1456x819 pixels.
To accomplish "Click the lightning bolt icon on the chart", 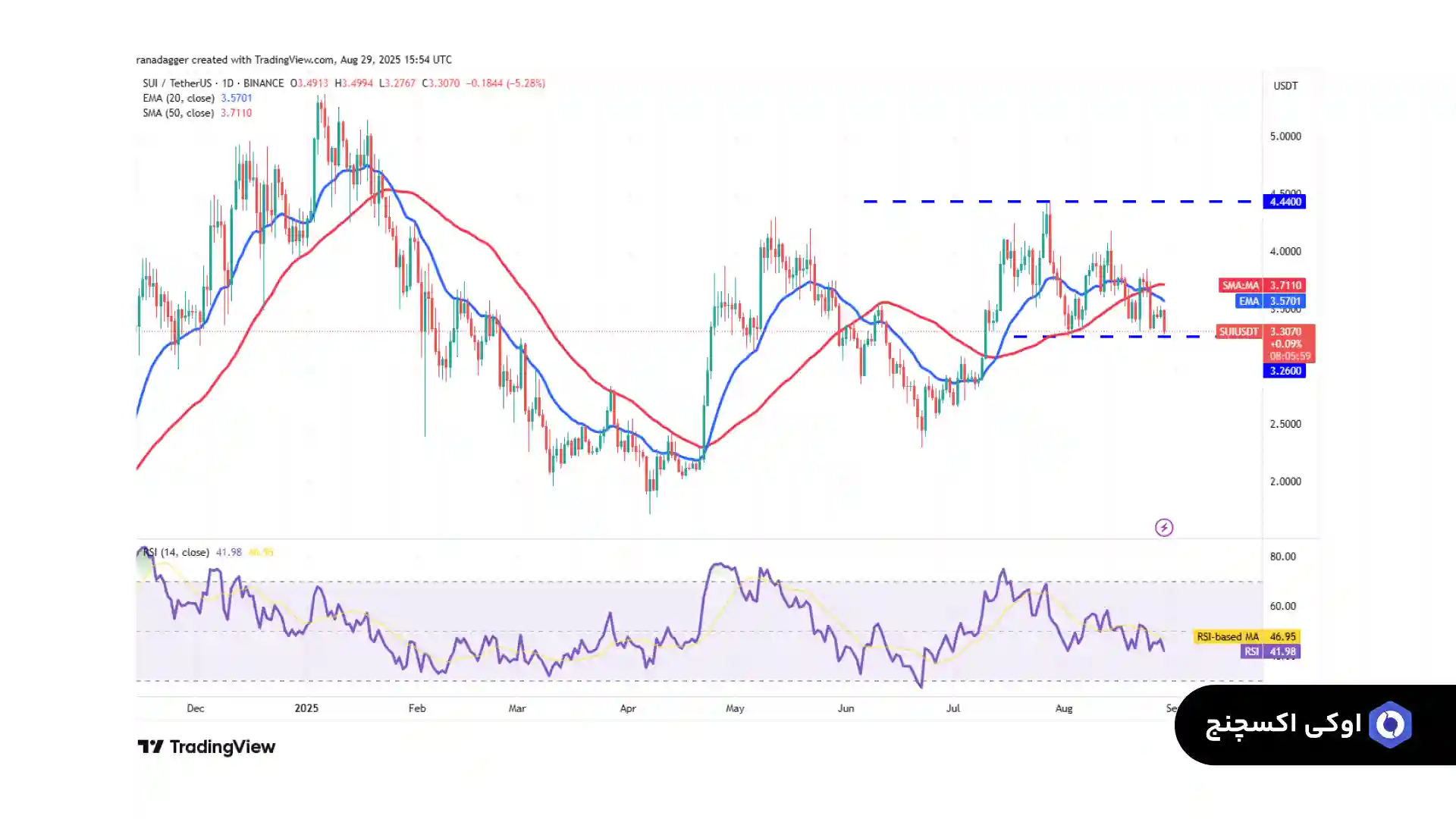I will 1164,527.
